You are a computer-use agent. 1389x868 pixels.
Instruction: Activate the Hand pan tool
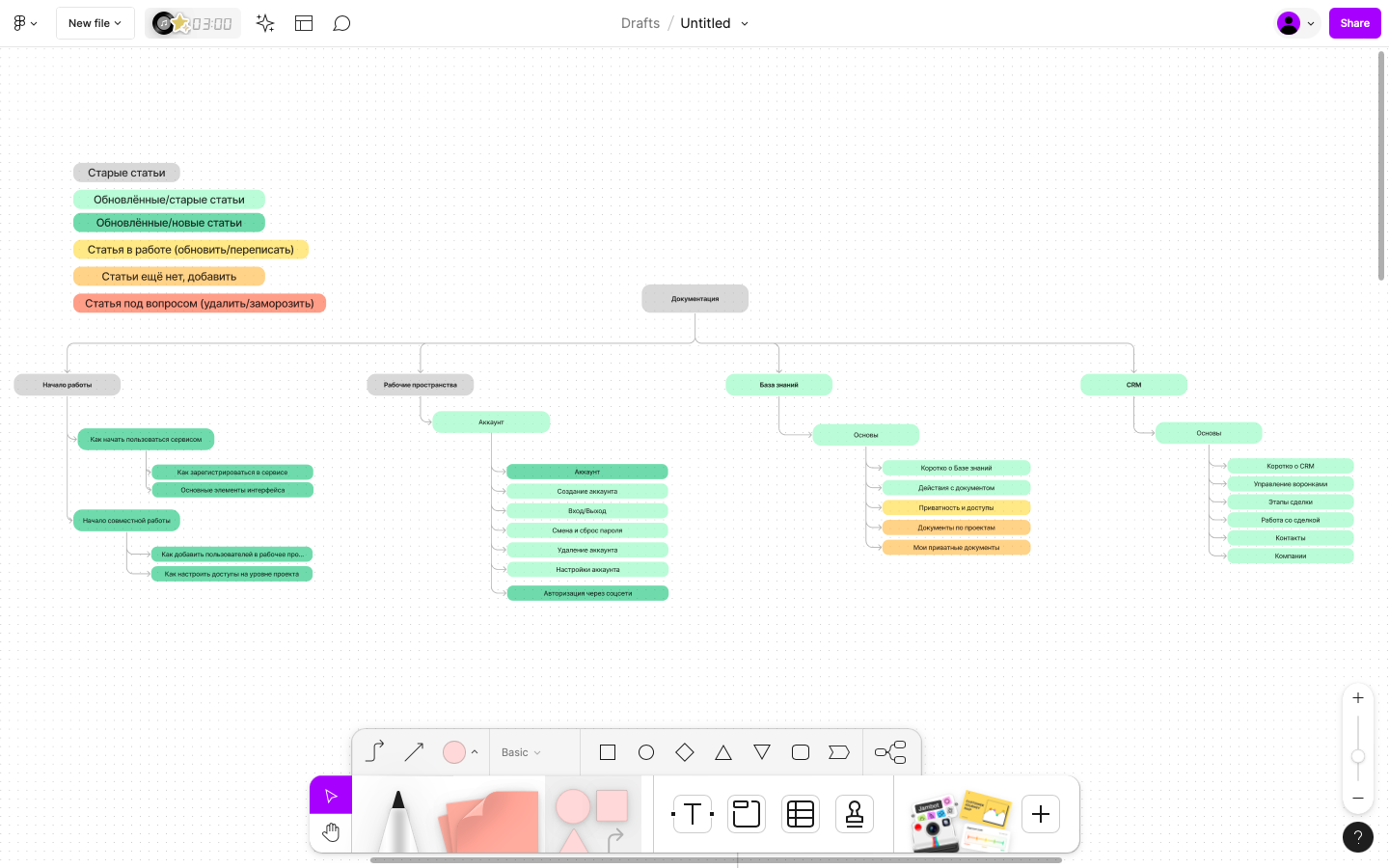[x=331, y=832]
